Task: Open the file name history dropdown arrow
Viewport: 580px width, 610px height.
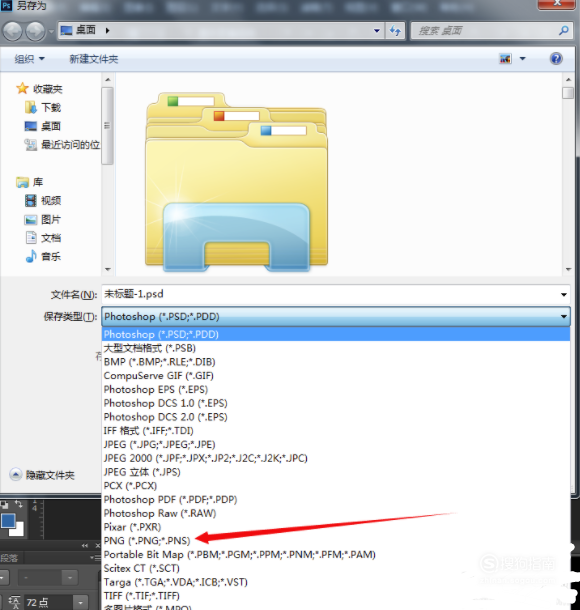Action: (564, 294)
